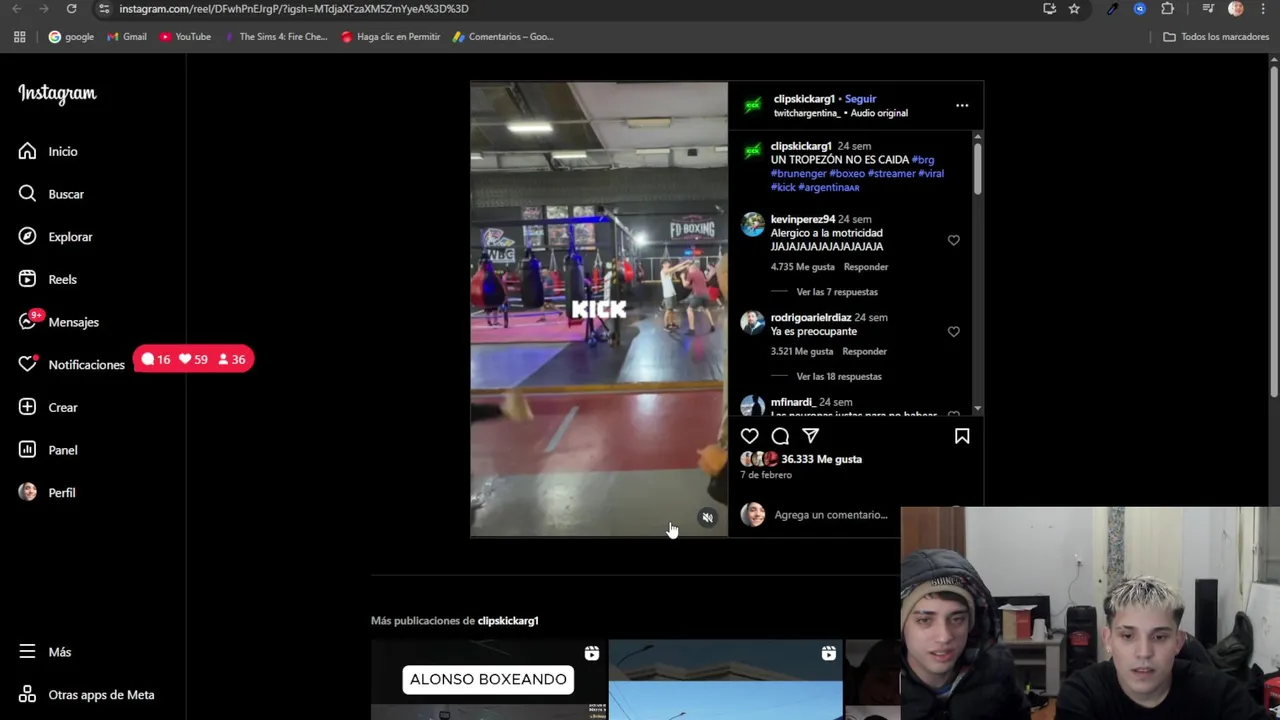The width and height of the screenshot is (1280, 720).
Task: Open Chrome profile avatar
Action: point(1236,9)
